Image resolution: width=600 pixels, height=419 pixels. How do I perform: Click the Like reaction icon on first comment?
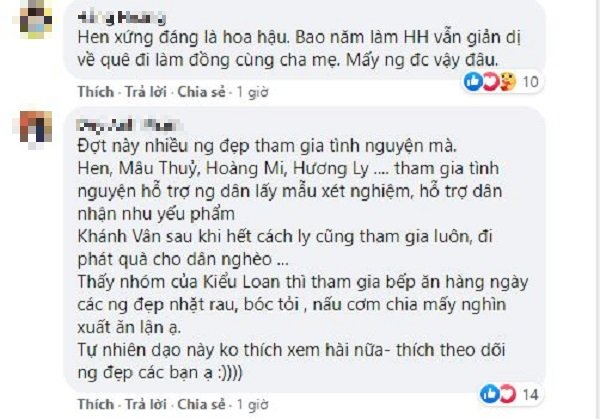[471, 80]
